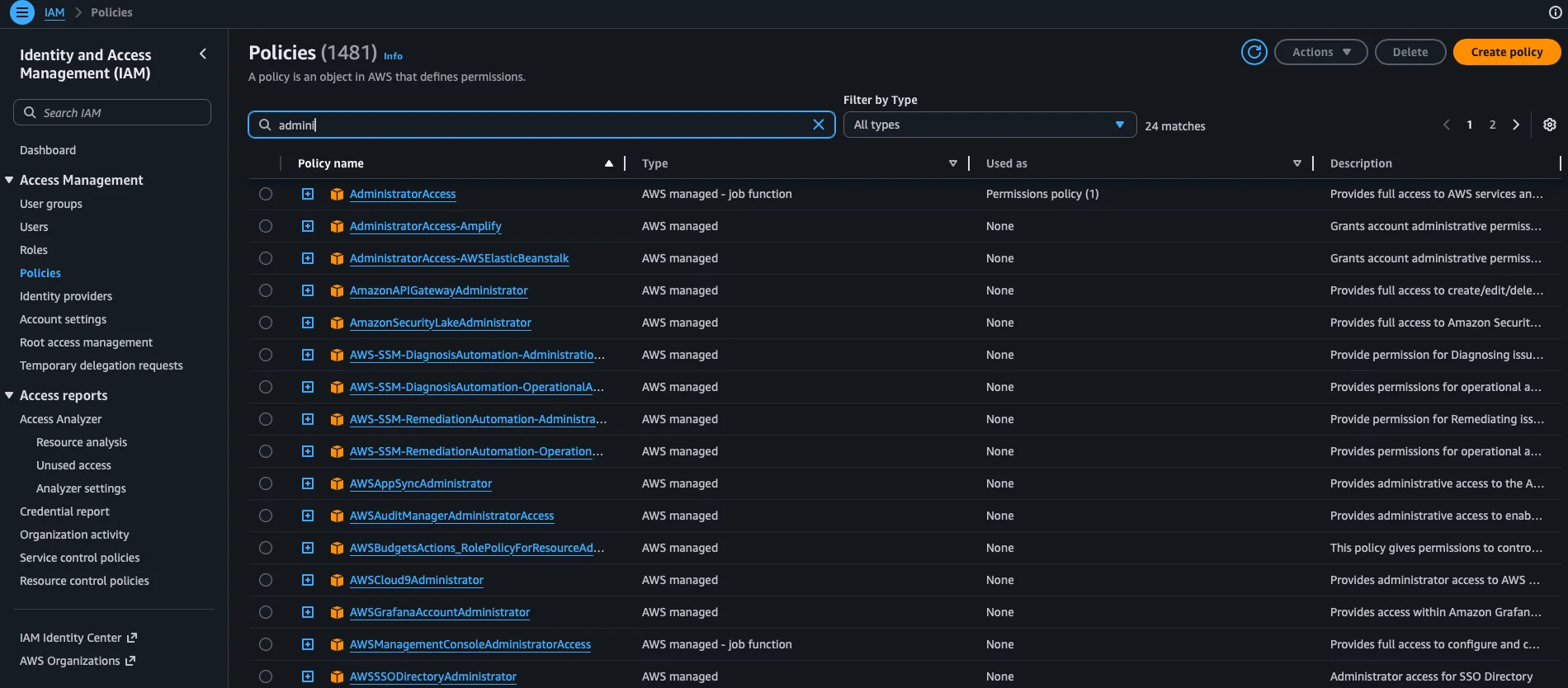Click the sort arrow on the Used as column

coord(1297,163)
